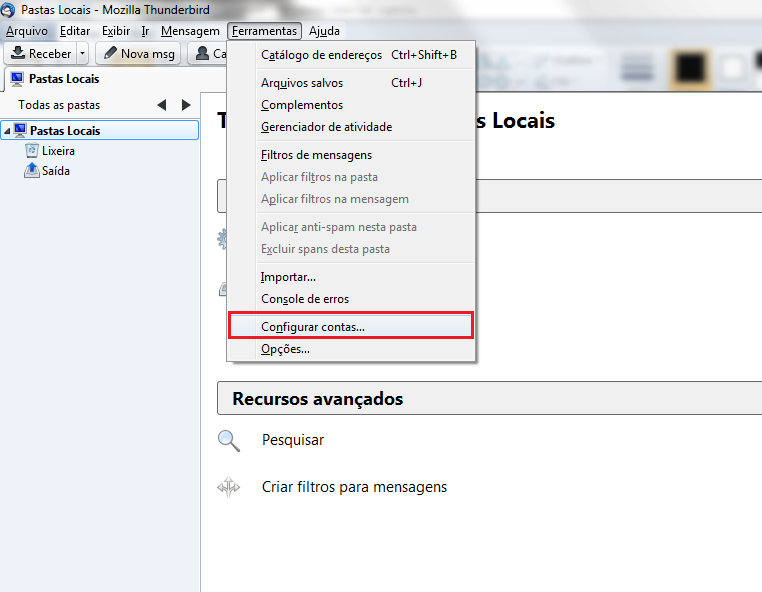Click Todas as pastas label

coord(59,105)
